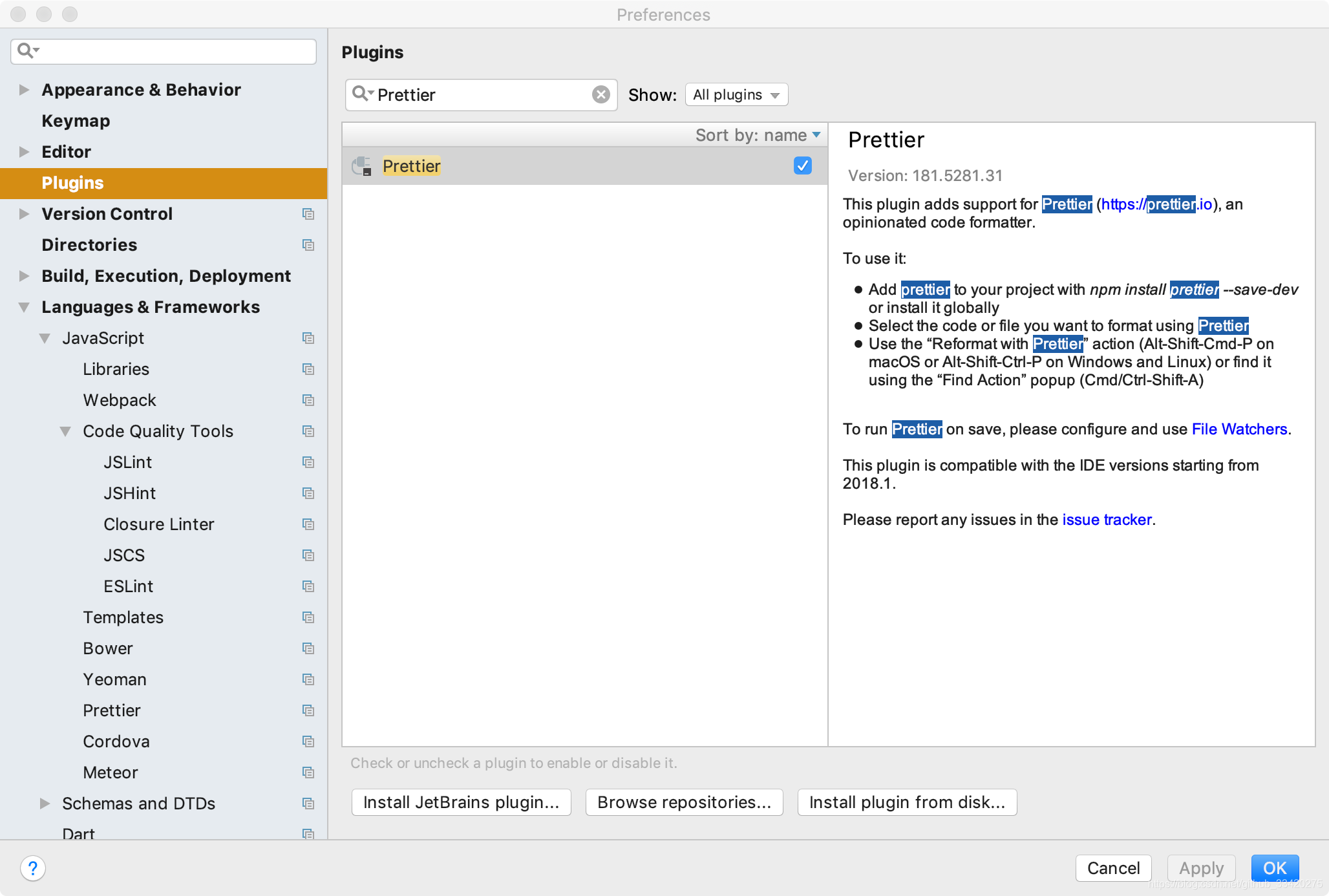Expand the Version Control section

[24, 214]
